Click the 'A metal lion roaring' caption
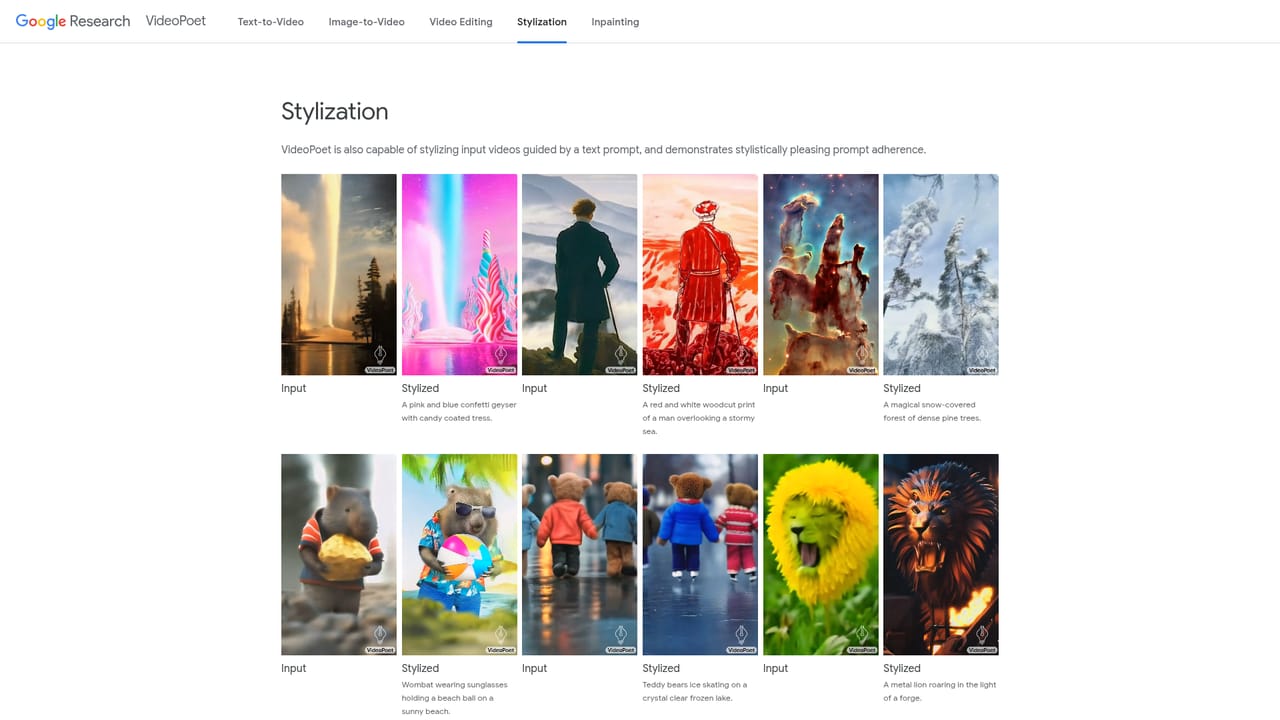 (940, 691)
